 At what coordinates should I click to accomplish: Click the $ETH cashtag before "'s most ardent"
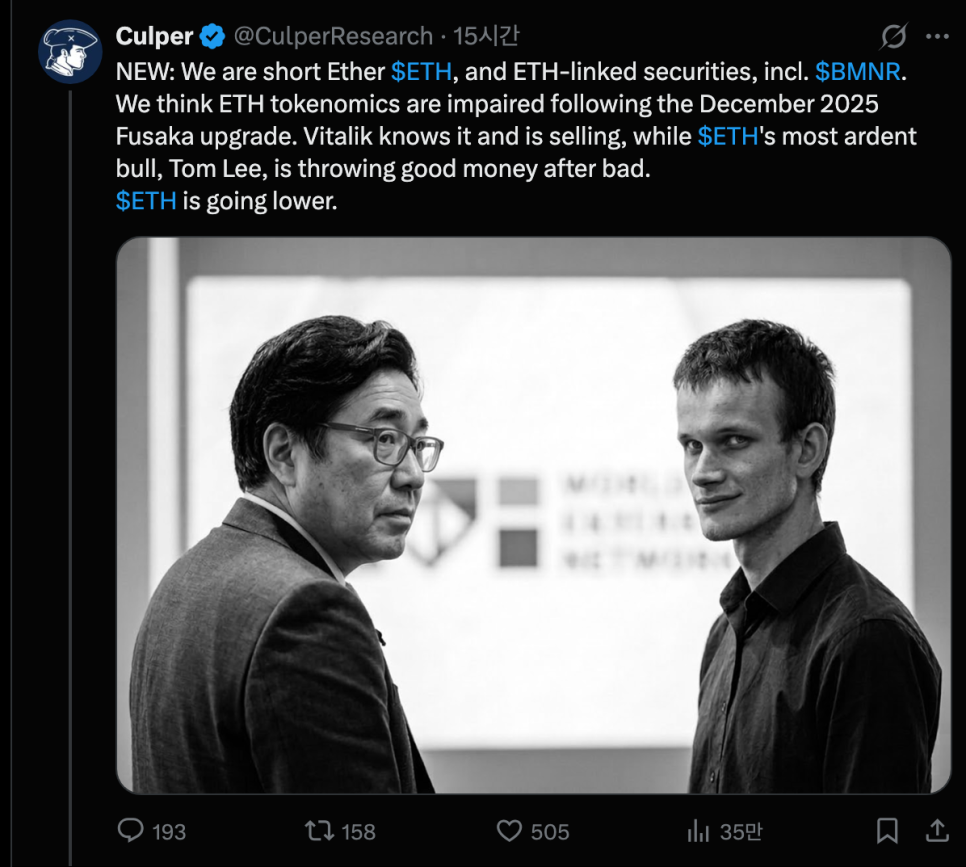[728, 136]
